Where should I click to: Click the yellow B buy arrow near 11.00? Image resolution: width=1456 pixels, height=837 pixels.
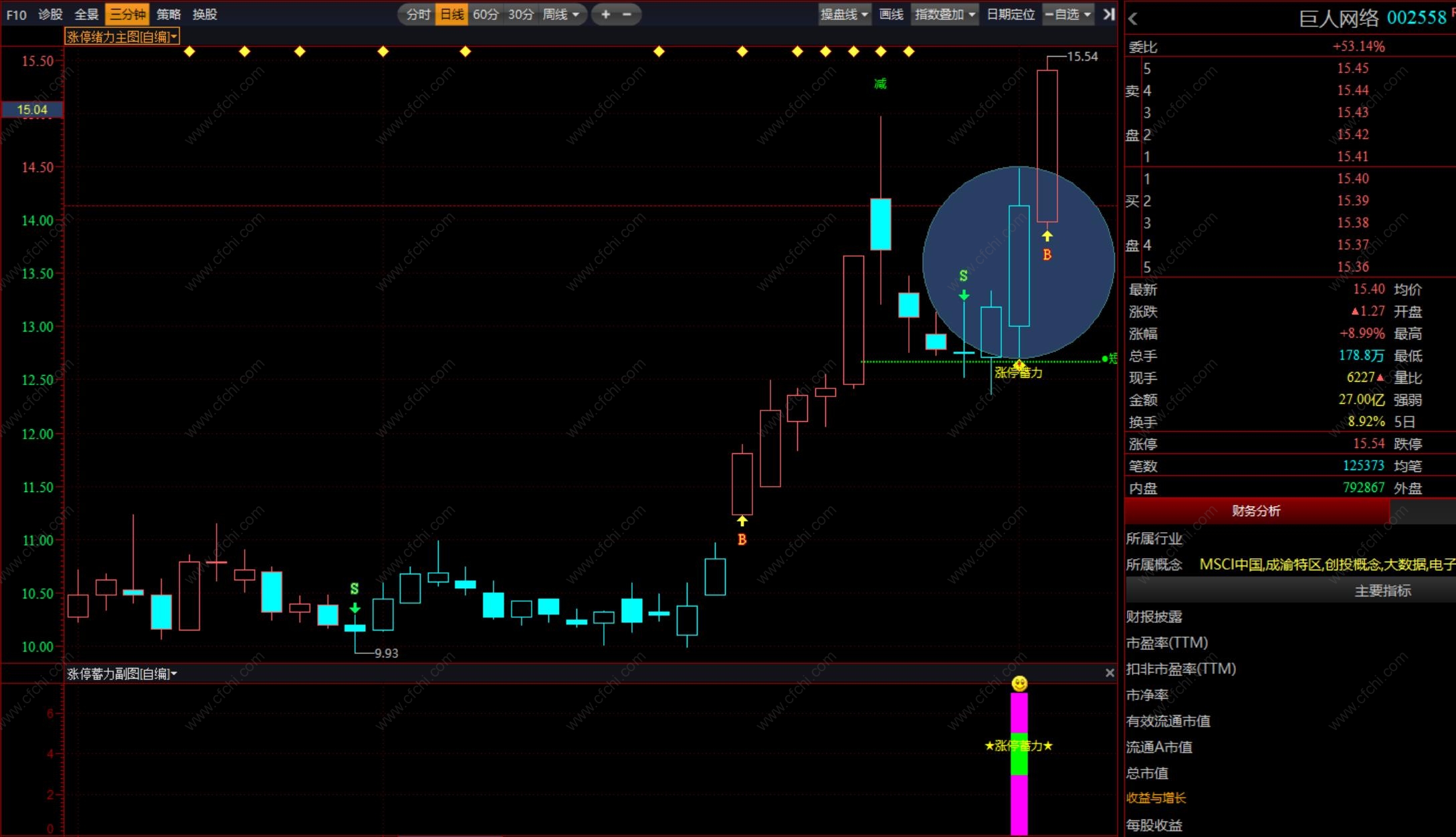(x=742, y=521)
